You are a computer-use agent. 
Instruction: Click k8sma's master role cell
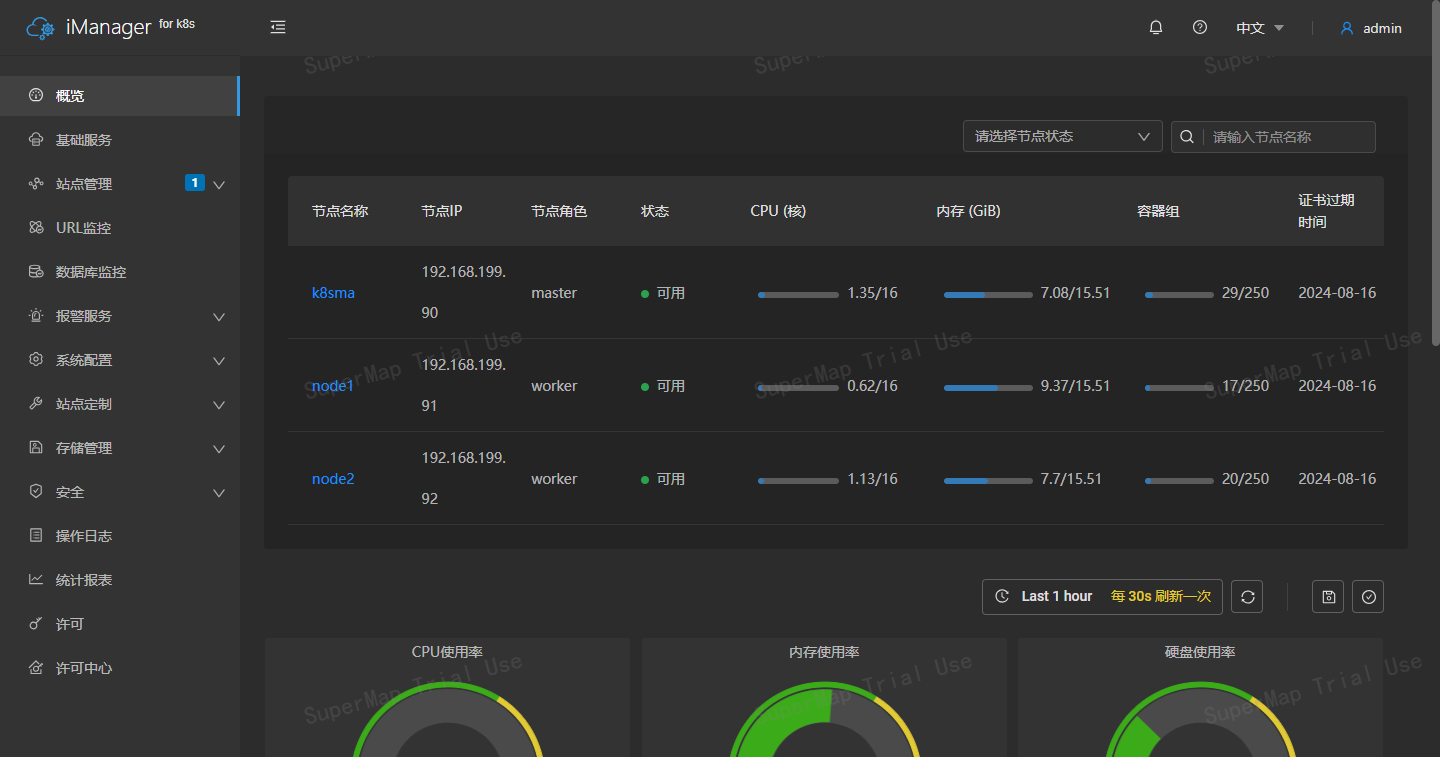554,293
